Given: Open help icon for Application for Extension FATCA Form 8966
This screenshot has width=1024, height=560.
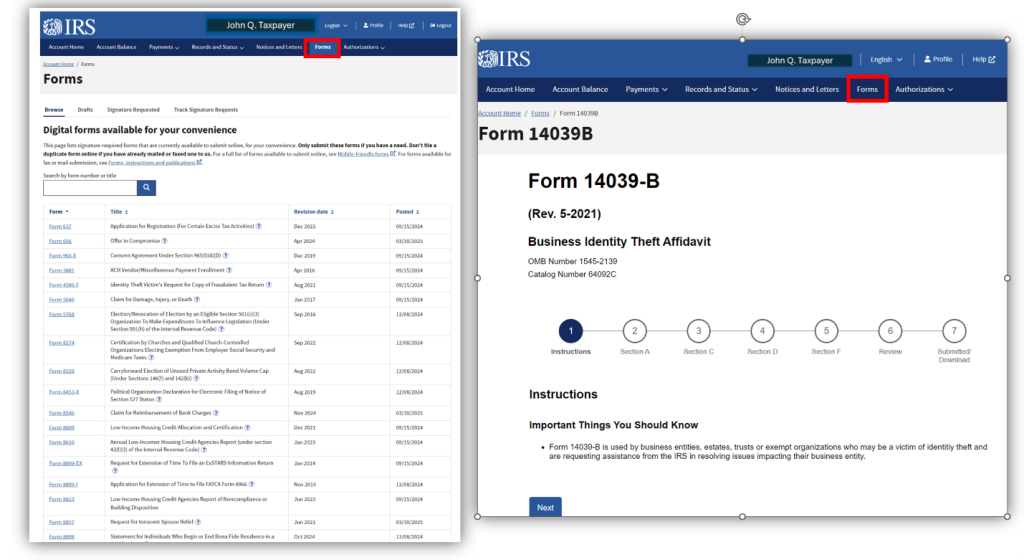Looking at the screenshot, I should [x=251, y=484].
